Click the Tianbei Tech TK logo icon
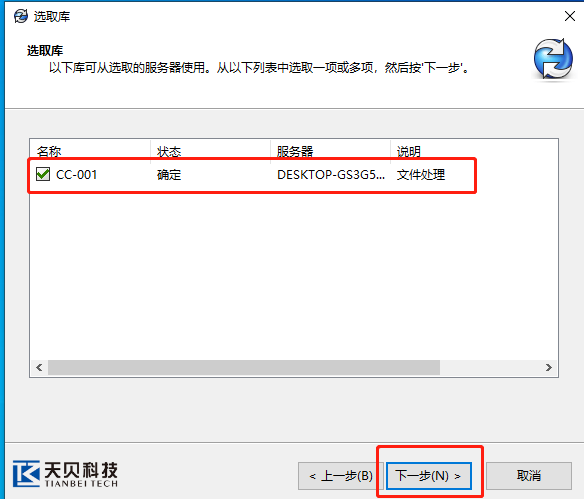This screenshot has width=584, height=499. 26,473
